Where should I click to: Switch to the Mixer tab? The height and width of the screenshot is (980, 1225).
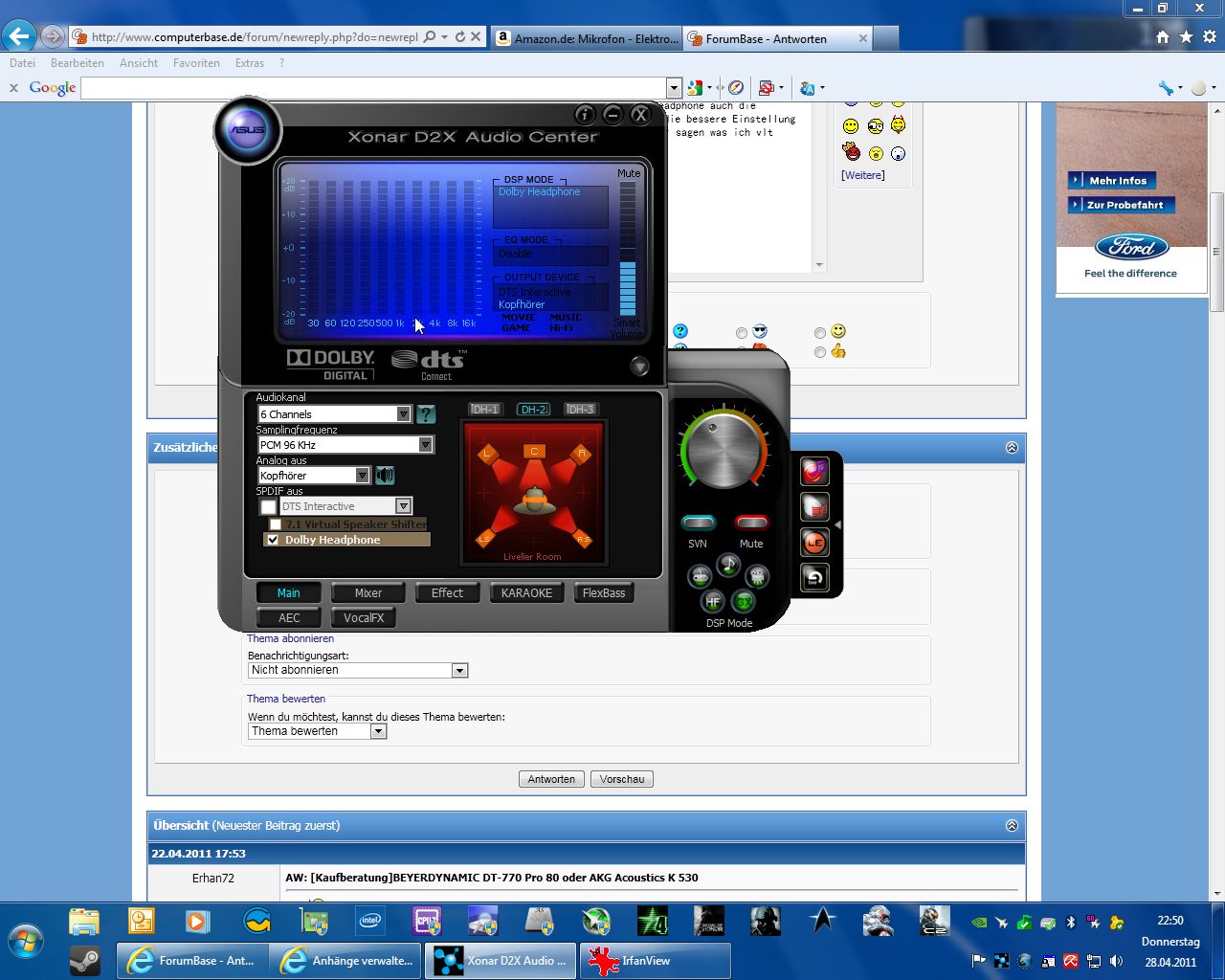(368, 593)
